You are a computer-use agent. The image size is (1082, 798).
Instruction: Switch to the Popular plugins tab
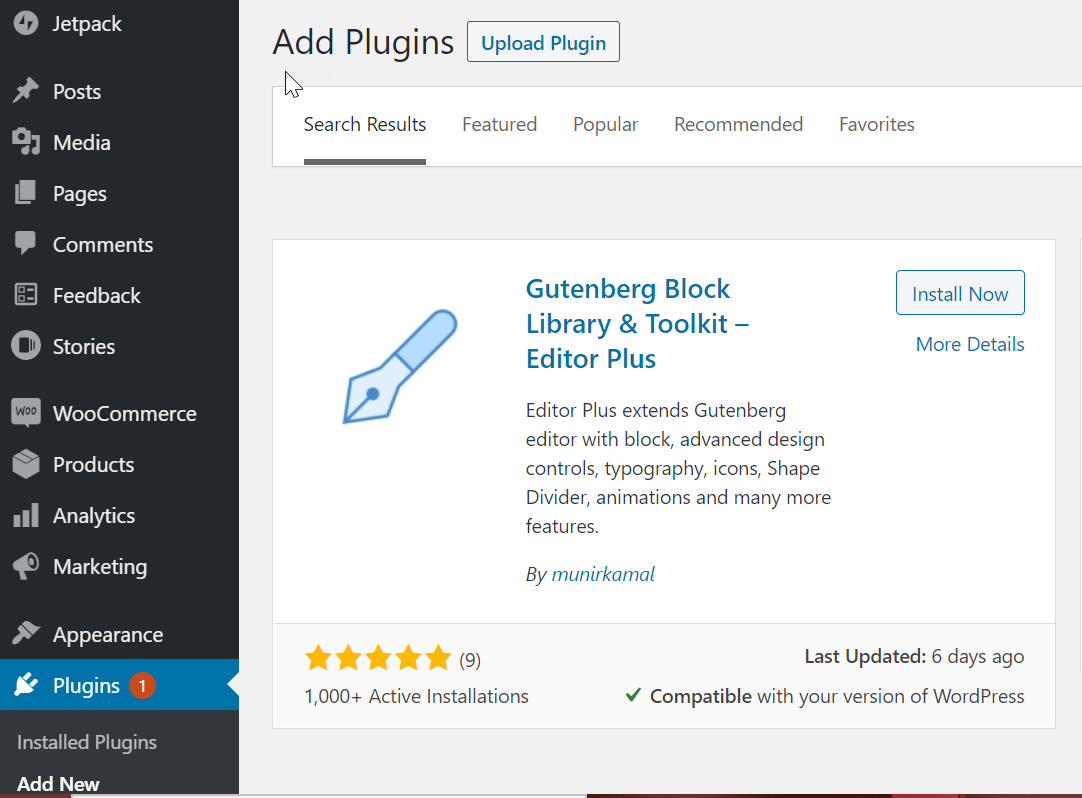click(x=605, y=124)
